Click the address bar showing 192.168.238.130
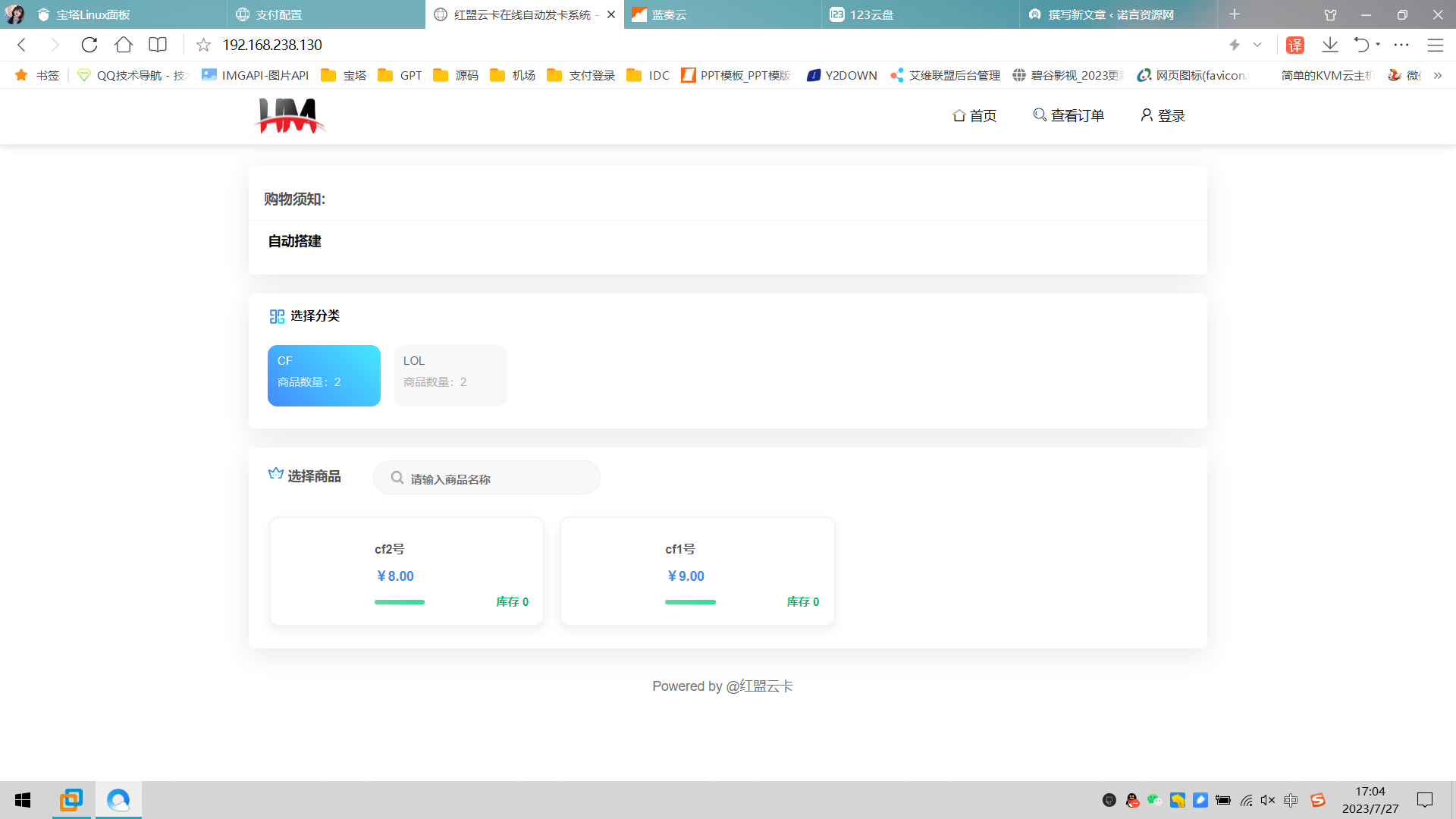The width and height of the screenshot is (1456, 819). pos(272,45)
